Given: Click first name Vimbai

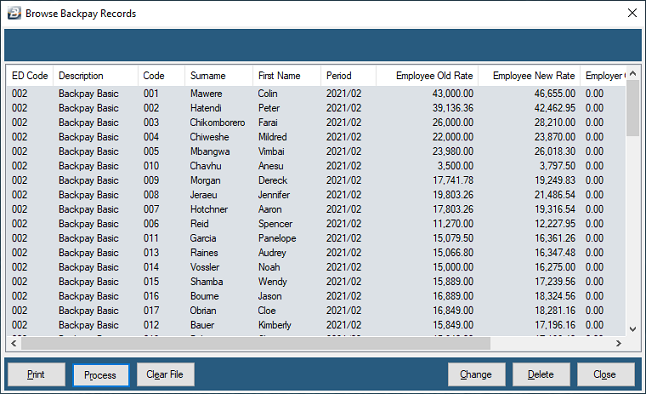Looking at the screenshot, I should (271, 151).
